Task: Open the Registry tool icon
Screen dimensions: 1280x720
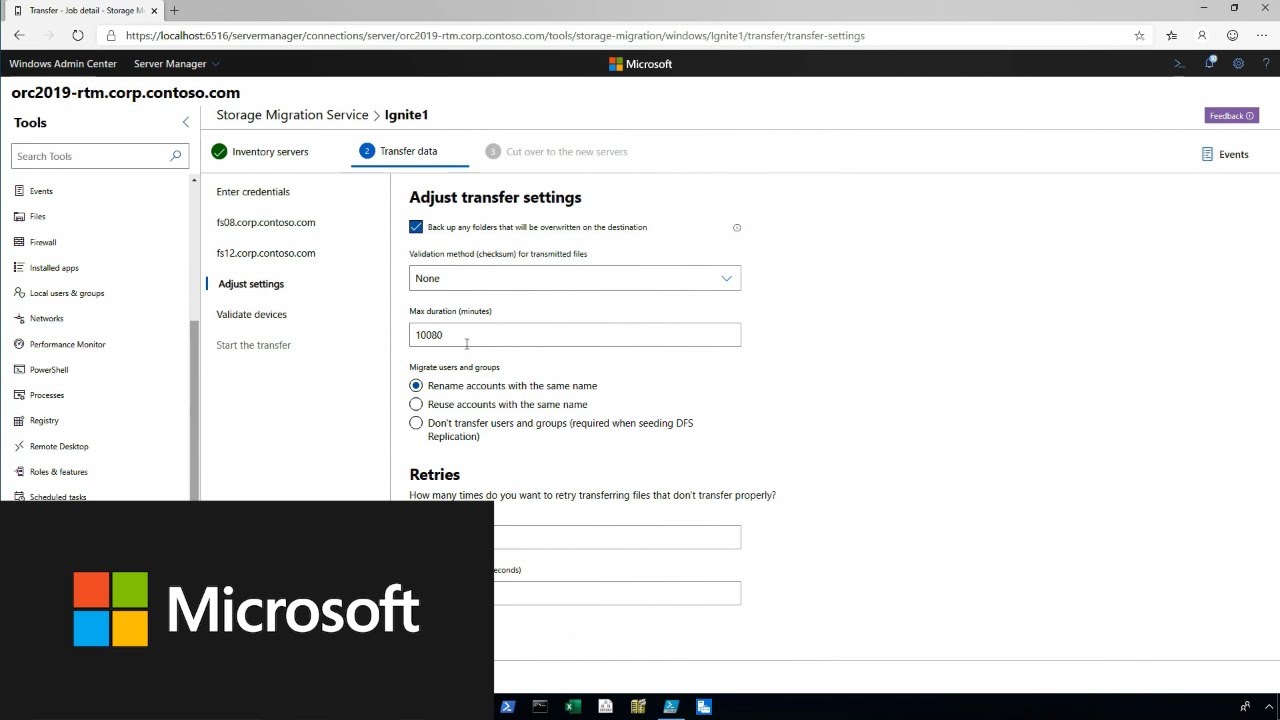Action: pyautogui.click(x=20, y=421)
